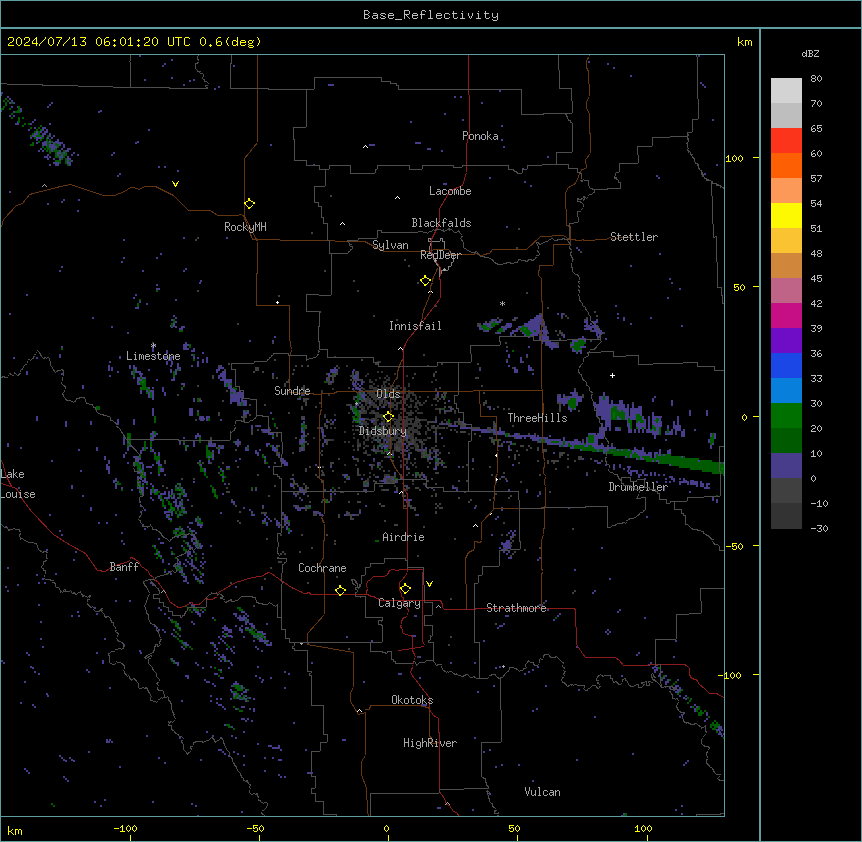Click the km unit label at bottom left
The height and width of the screenshot is (842, 862).
point(14,830)
